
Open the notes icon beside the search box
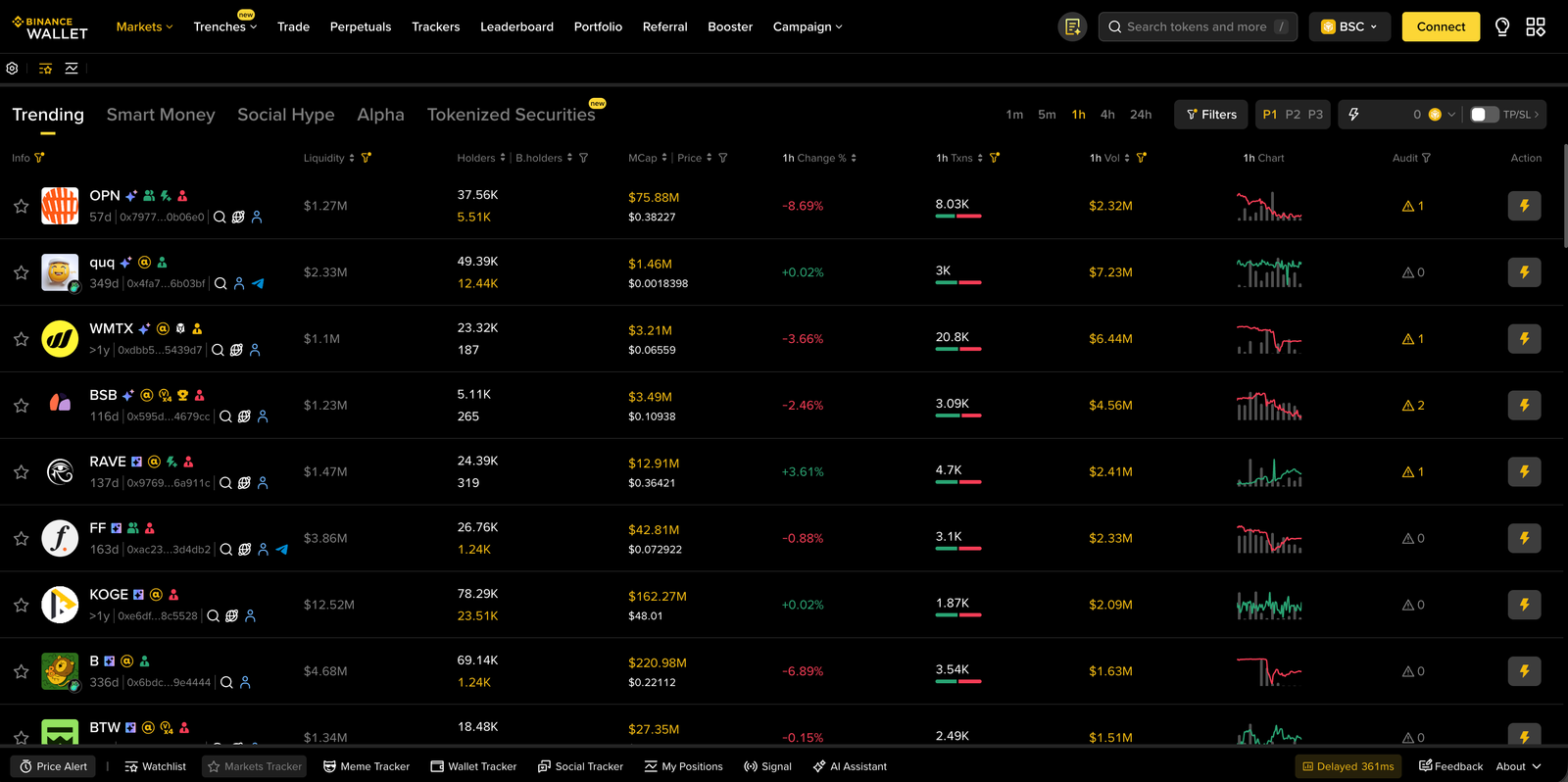click(x=1072, y=26)
